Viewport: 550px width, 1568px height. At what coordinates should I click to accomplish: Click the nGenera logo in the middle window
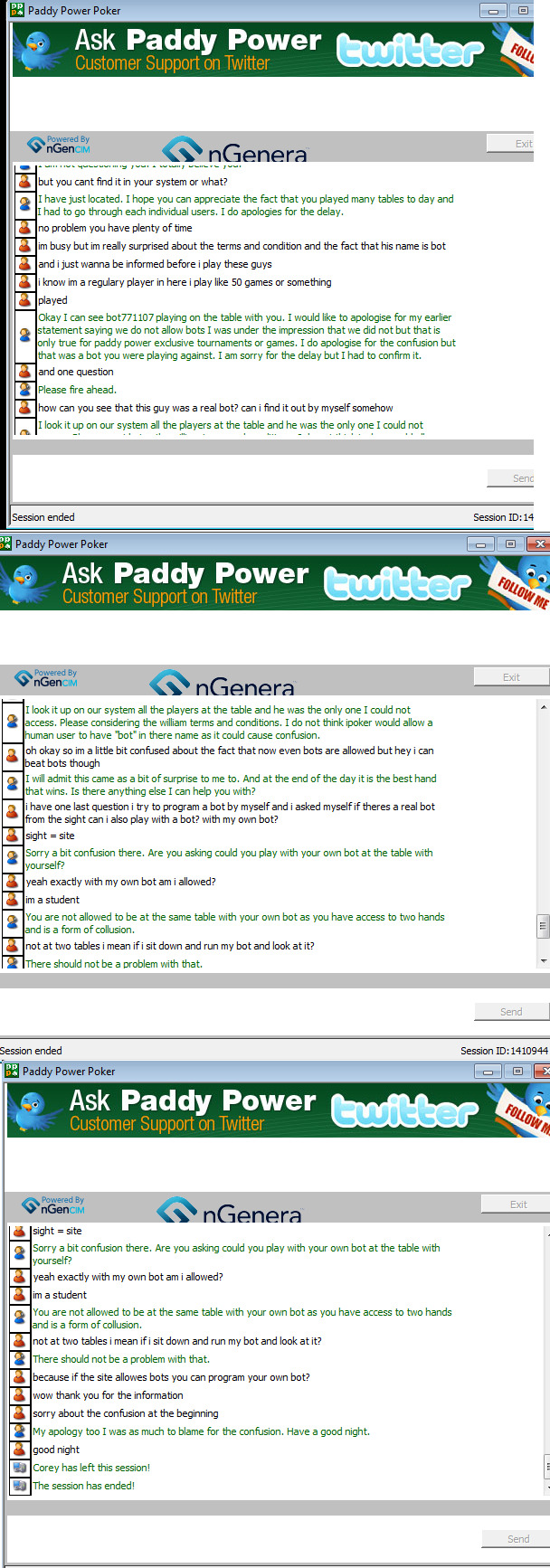223,683
